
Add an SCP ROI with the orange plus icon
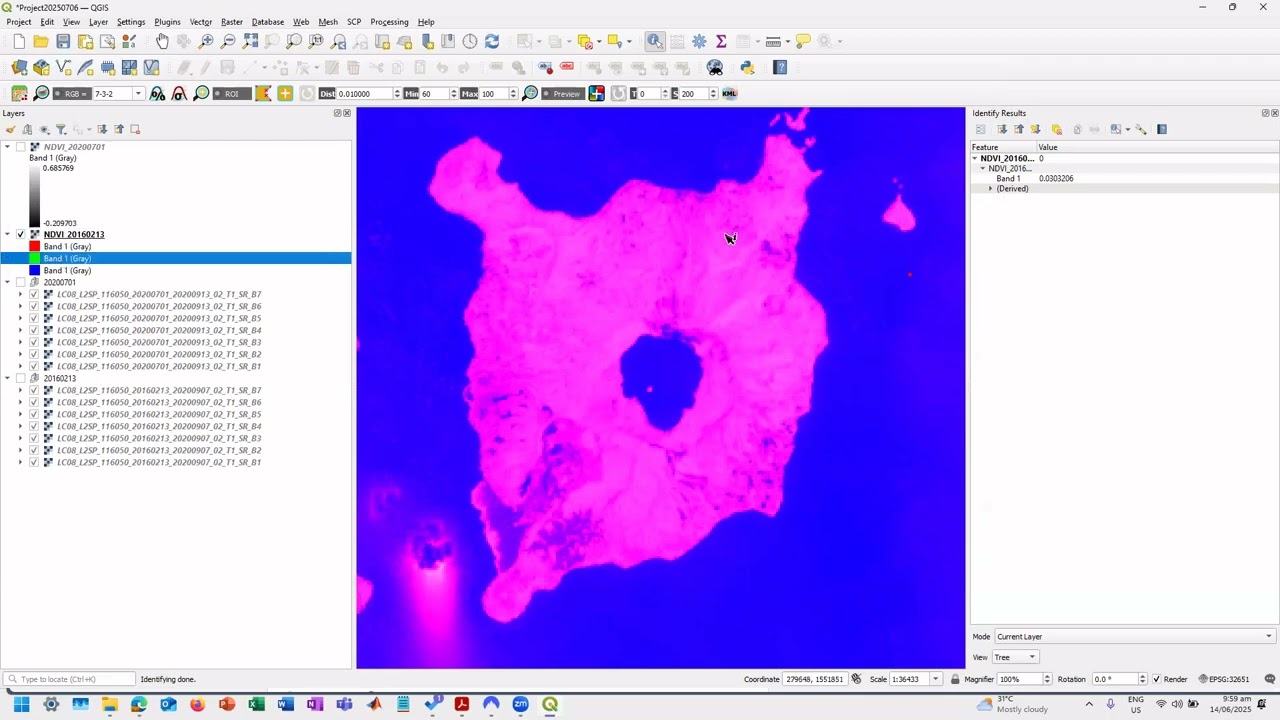pos(285,93)
